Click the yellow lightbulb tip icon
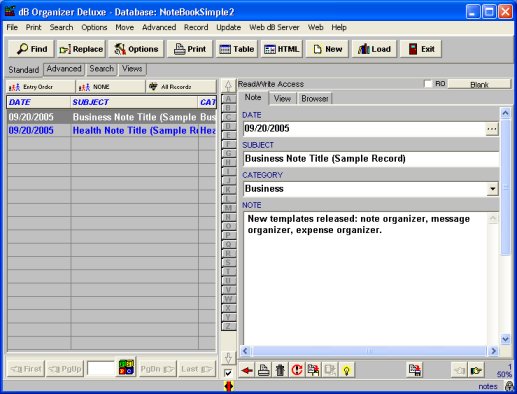 click(x=347, y=370)
